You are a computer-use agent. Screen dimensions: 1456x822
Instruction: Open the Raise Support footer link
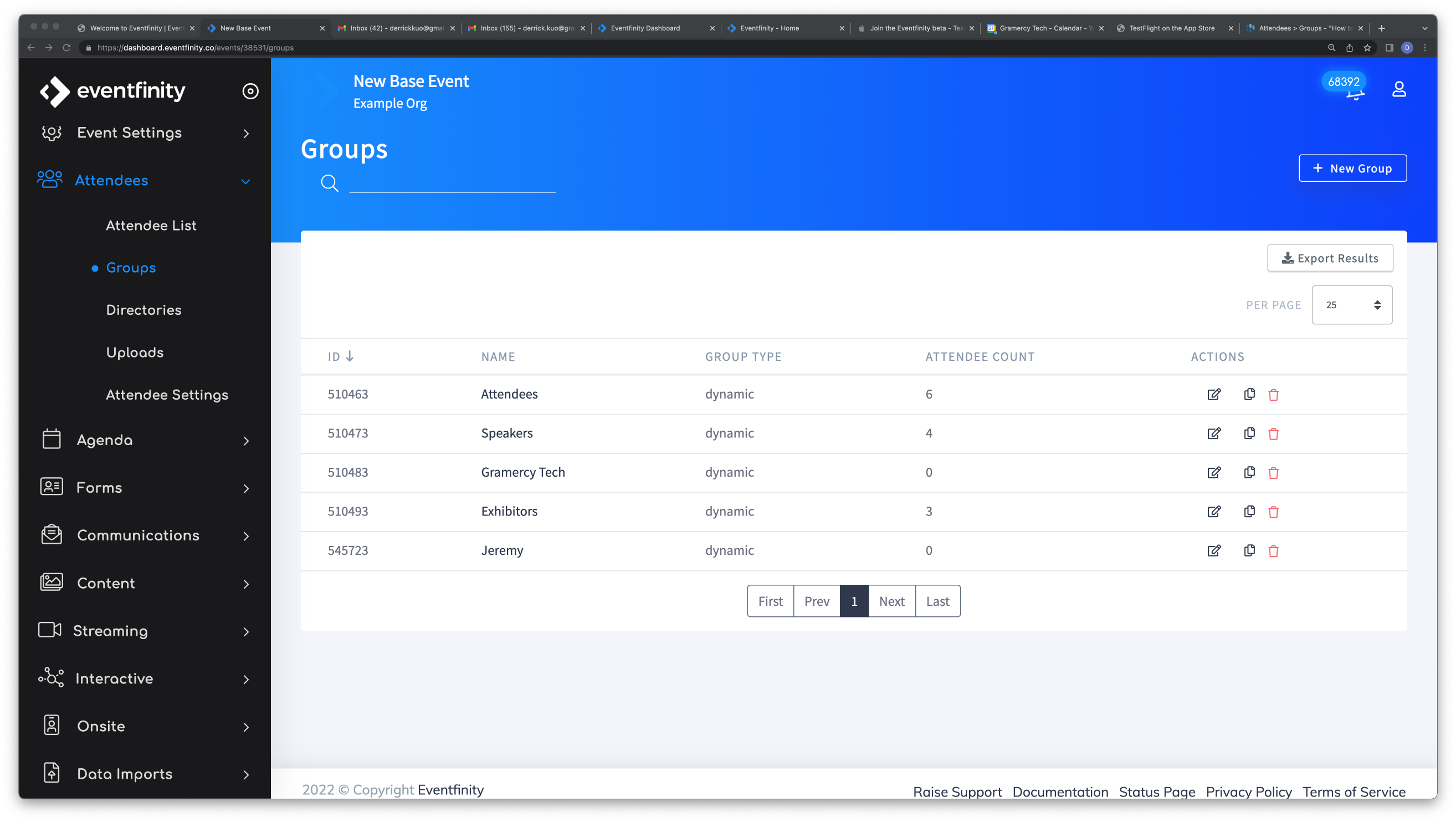coord(957,792)
